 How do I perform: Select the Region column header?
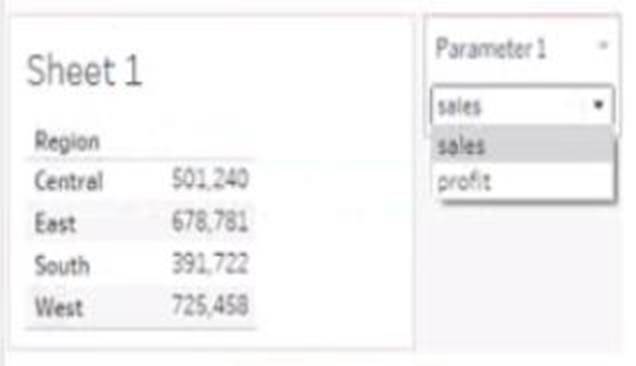click(67, 141)
